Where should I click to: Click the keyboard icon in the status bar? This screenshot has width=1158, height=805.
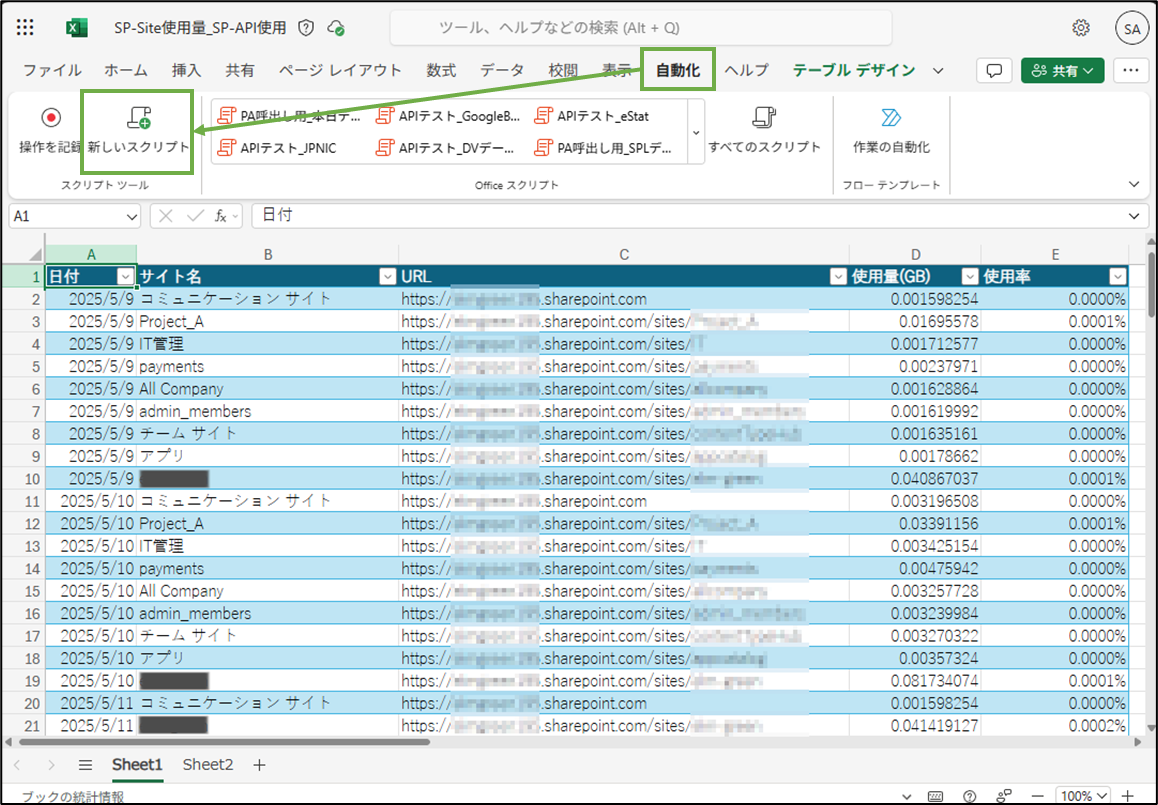935,796
